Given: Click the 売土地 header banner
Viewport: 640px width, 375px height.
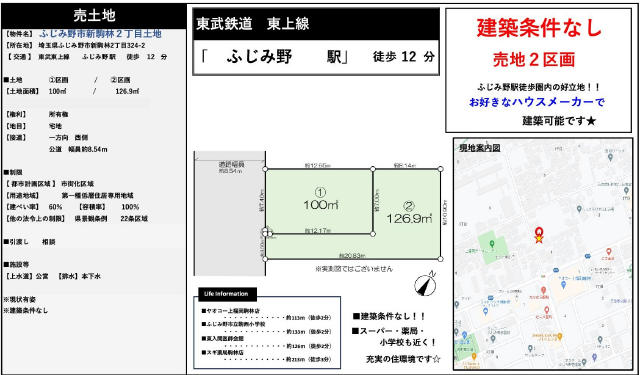Looking at the screenshot, I should tap(94, 16).
